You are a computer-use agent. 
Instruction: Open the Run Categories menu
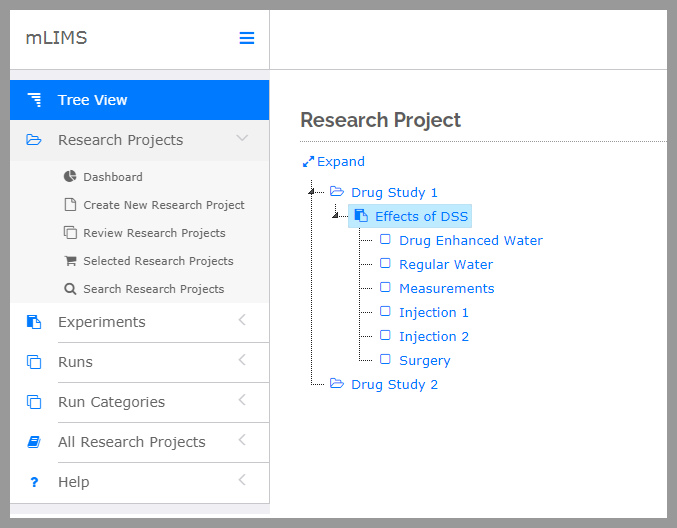111,402
